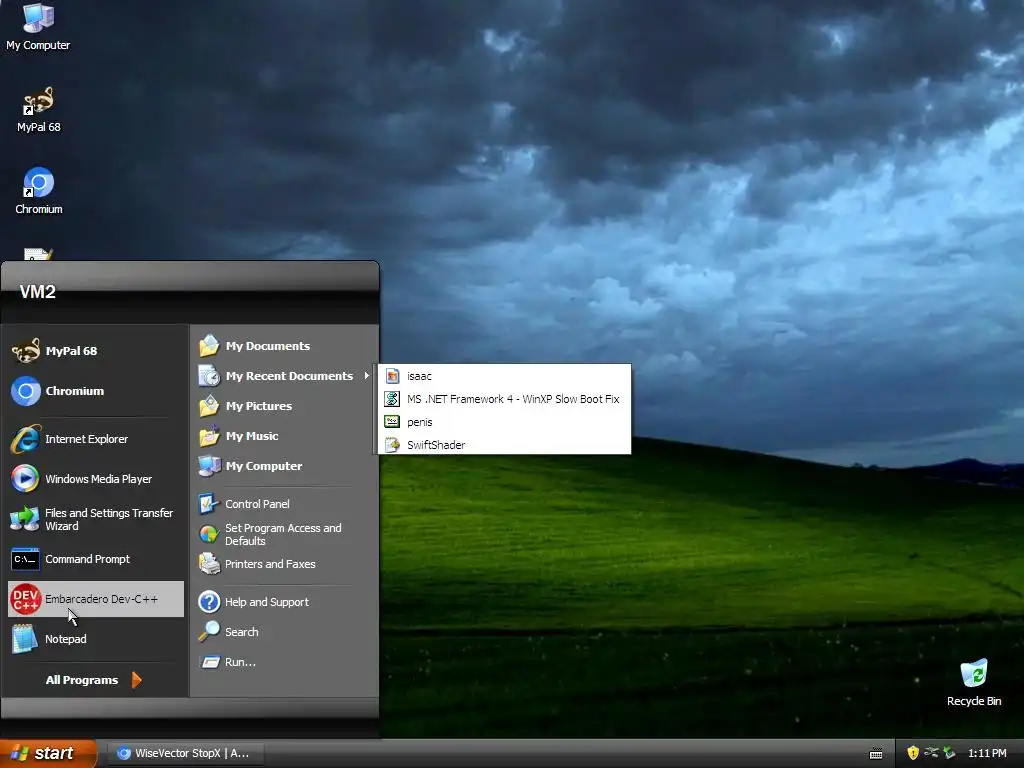Expand All Programs list
1024x768 pixels.
point(93,680)
